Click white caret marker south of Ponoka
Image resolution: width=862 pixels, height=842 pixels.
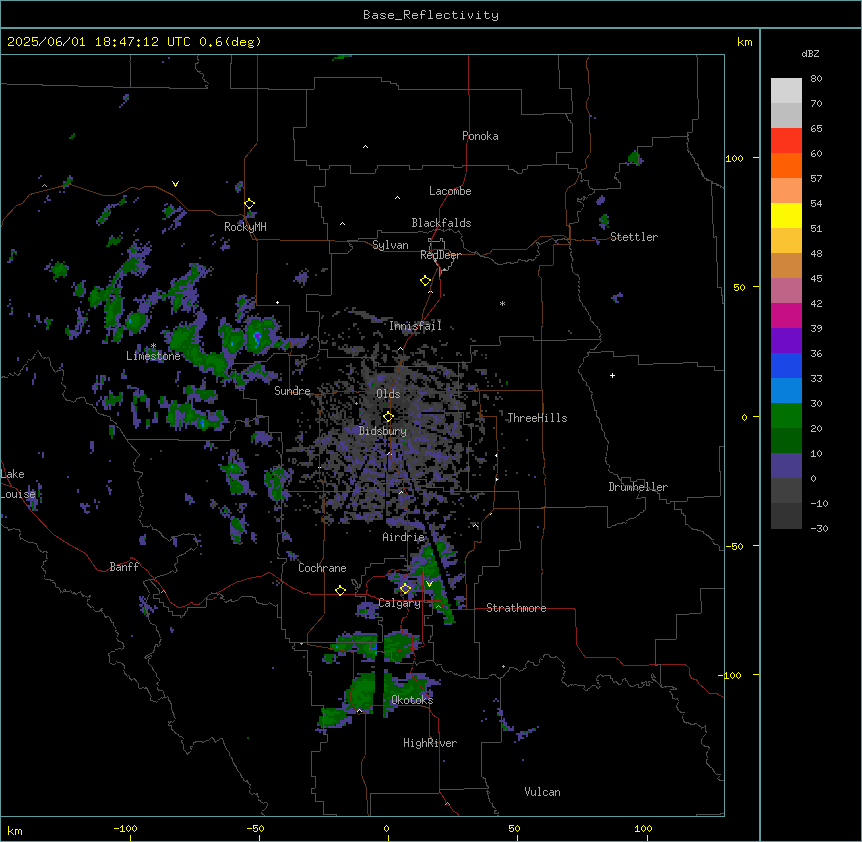(x=366, y=147)
